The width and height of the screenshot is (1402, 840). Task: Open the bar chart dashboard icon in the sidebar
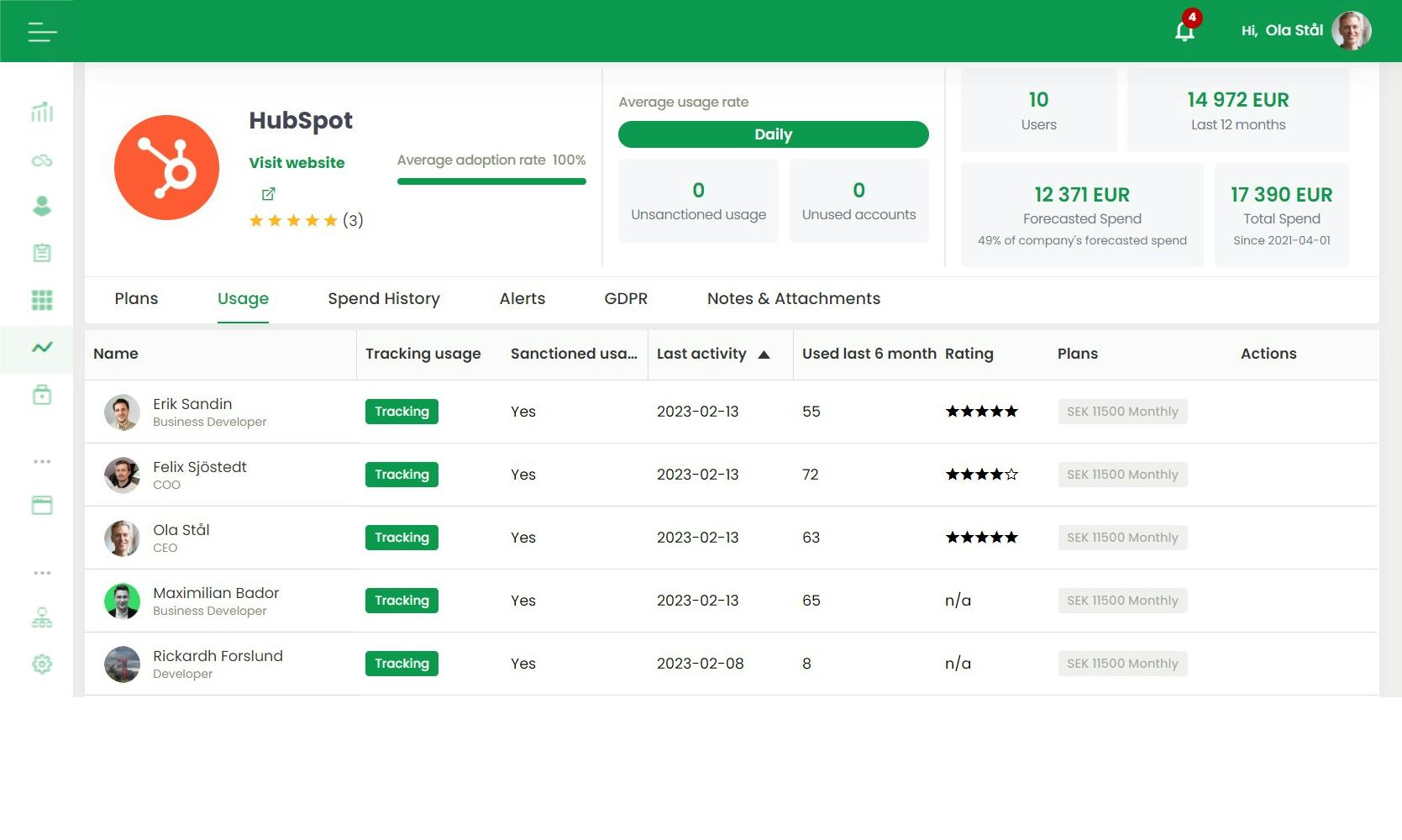(42, 112)
